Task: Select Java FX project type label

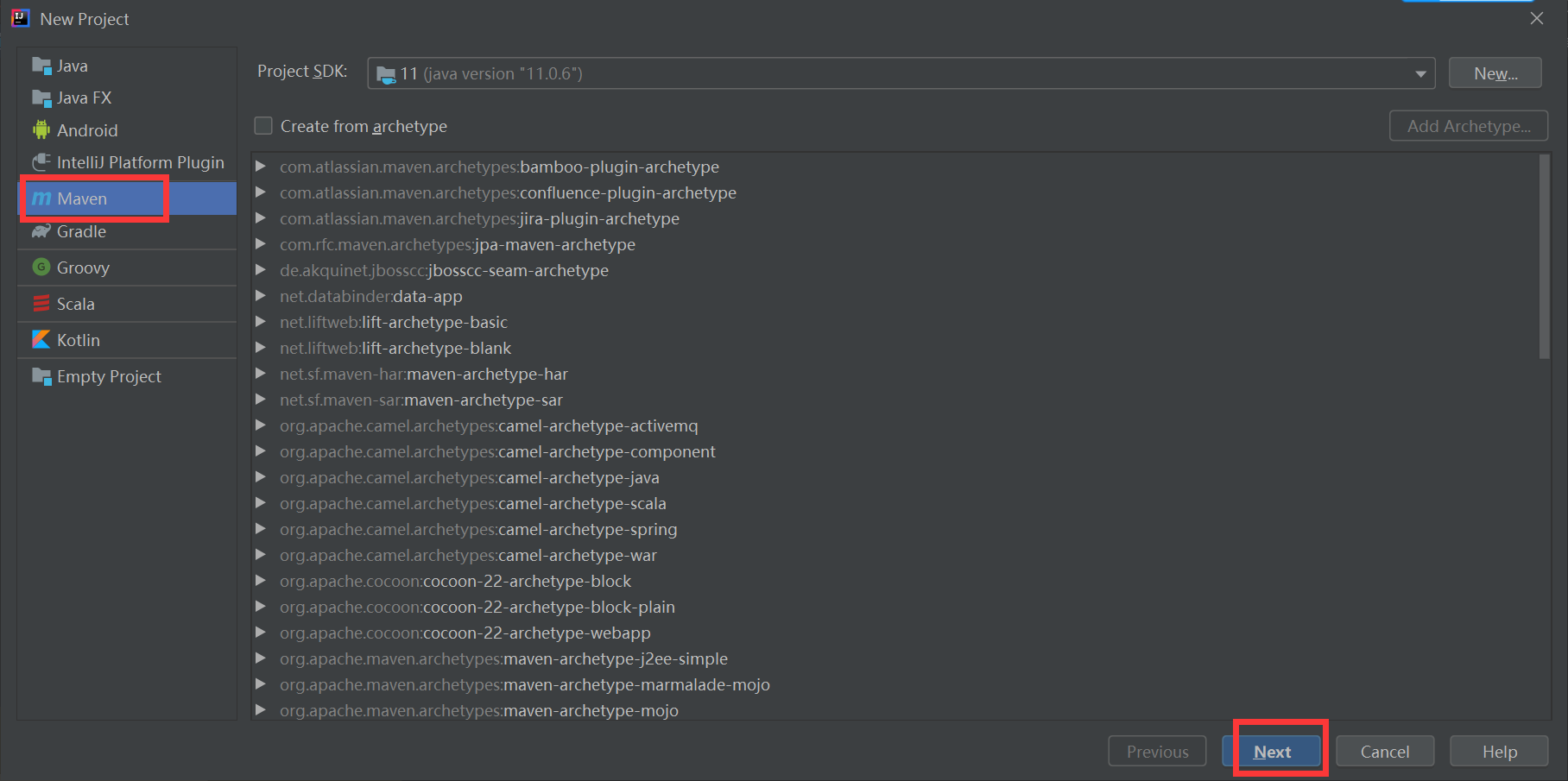Action: 84,98
